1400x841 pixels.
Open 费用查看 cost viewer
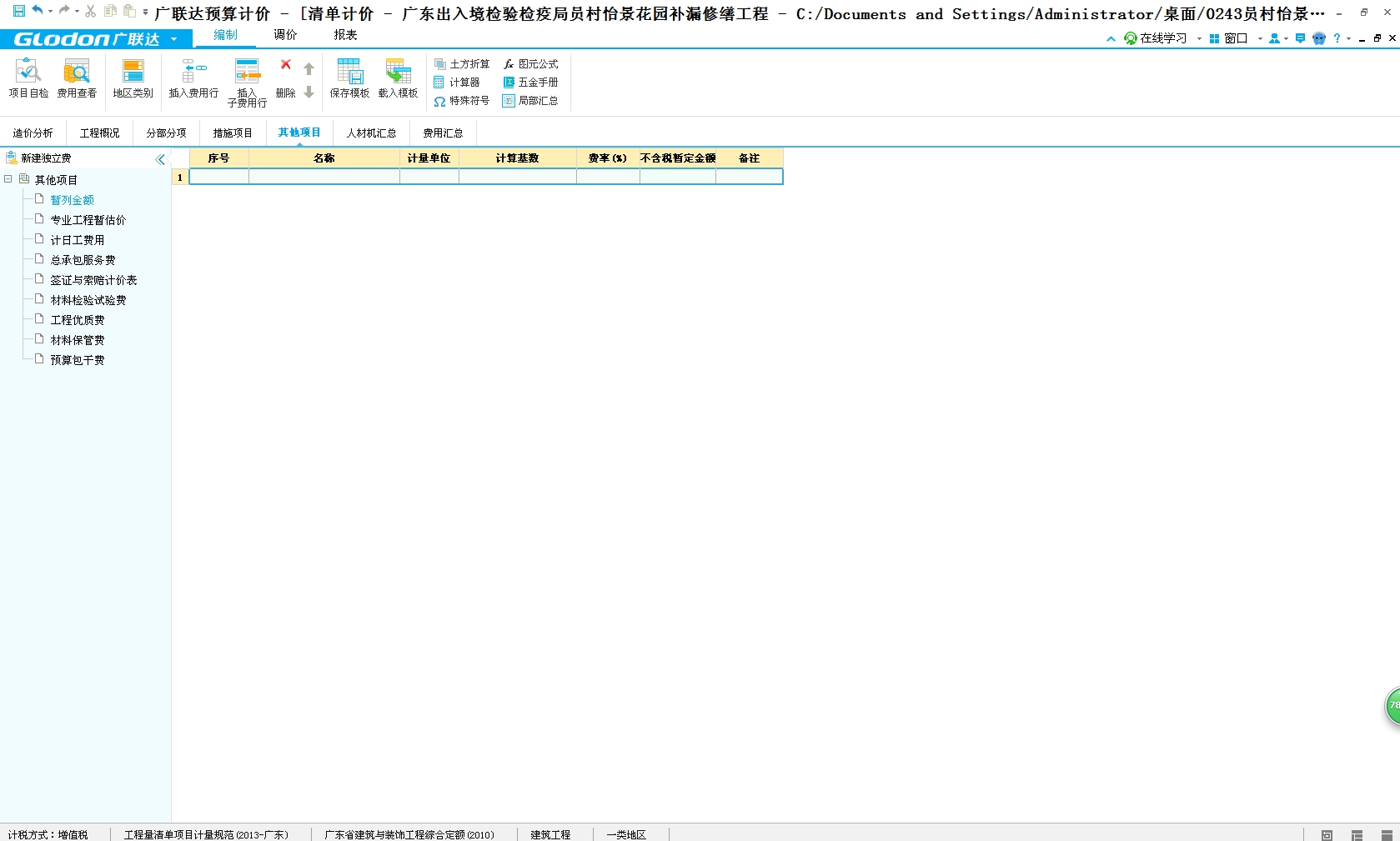pyautogui.click(x=77, y=79)
